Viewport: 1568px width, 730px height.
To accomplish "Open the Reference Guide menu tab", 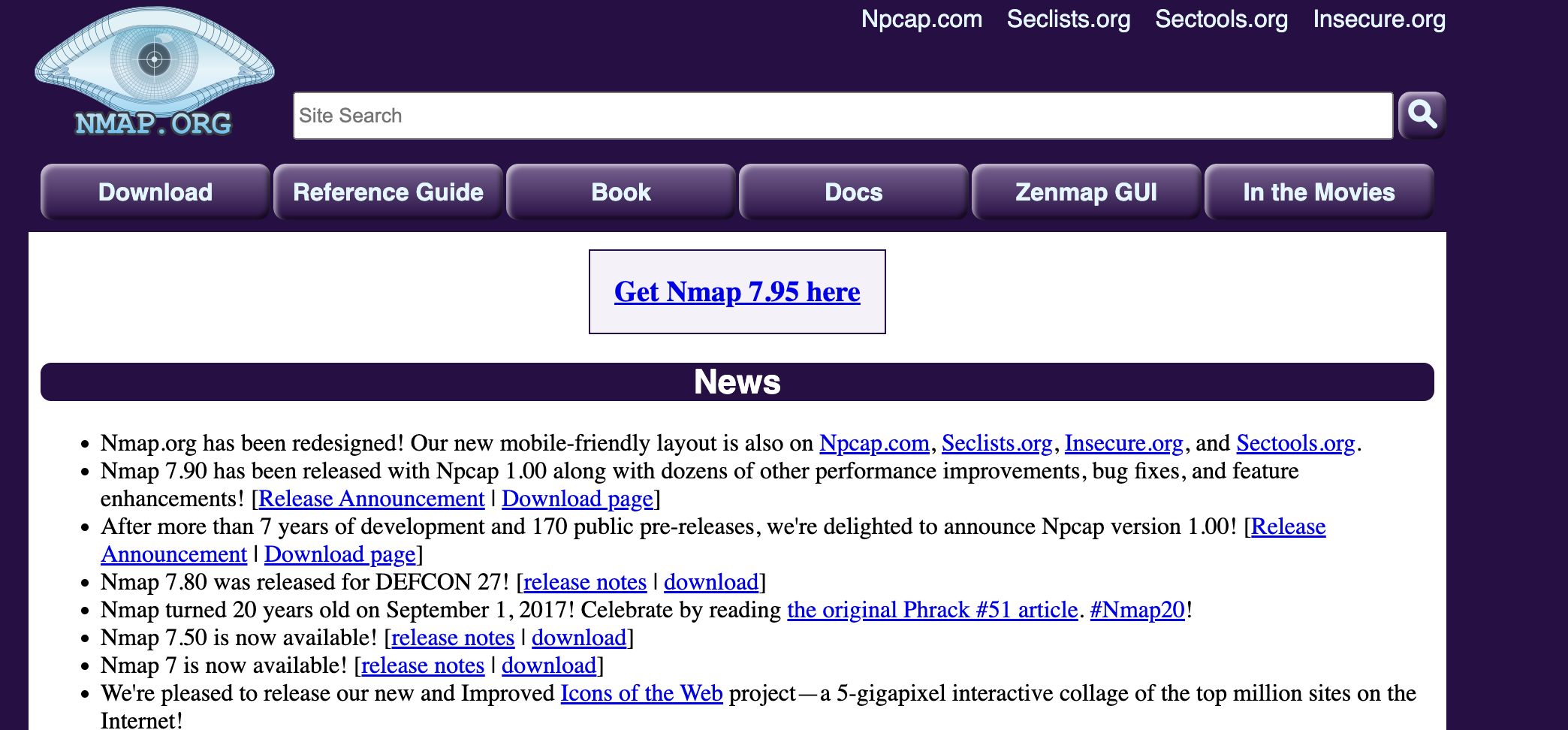I will (388, 192).
